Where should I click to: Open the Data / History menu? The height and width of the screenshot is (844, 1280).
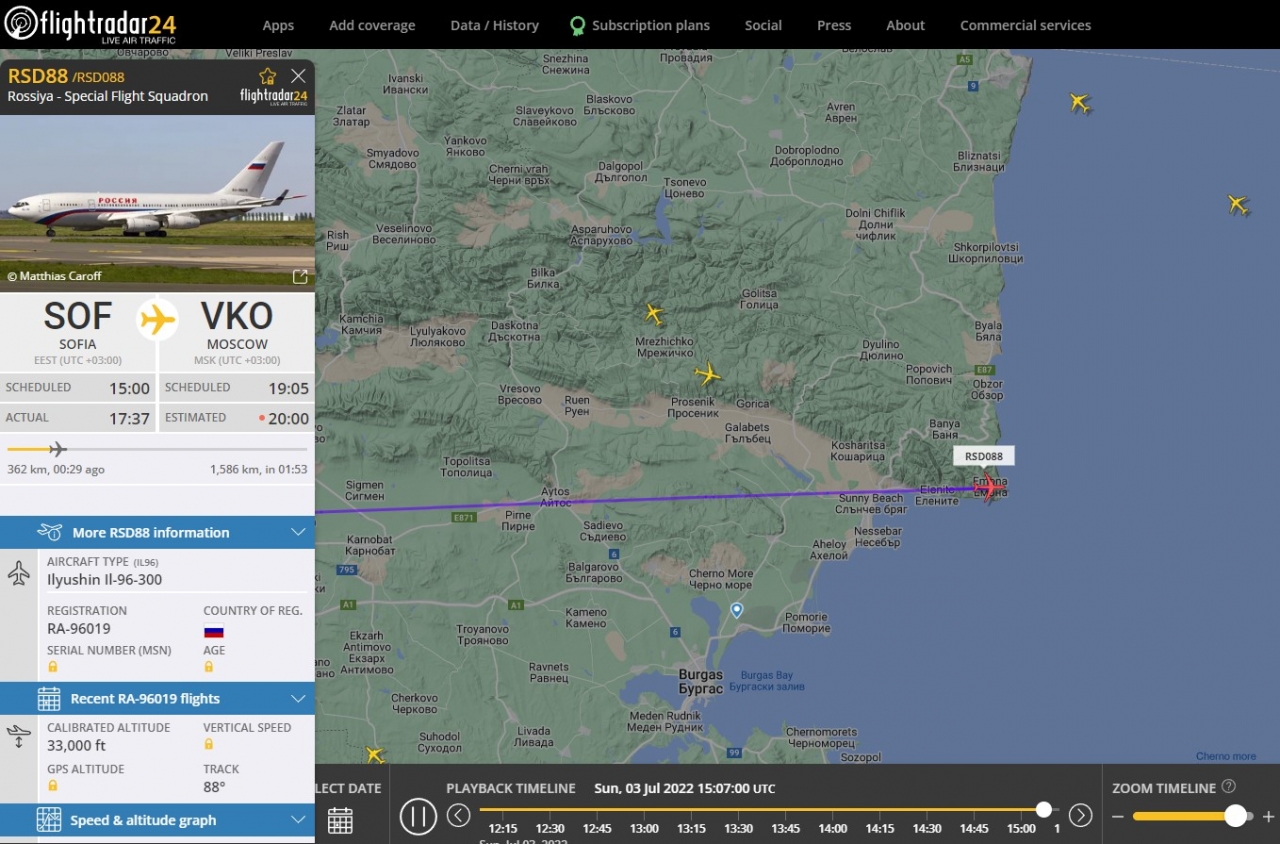point(494,25)
